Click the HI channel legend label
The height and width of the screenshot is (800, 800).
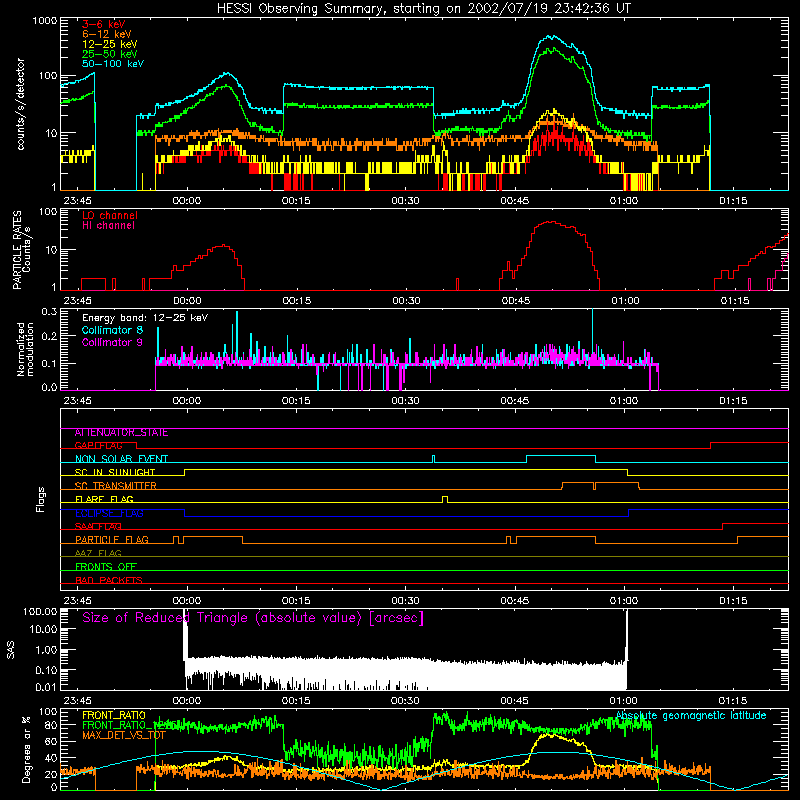[108, 226]
